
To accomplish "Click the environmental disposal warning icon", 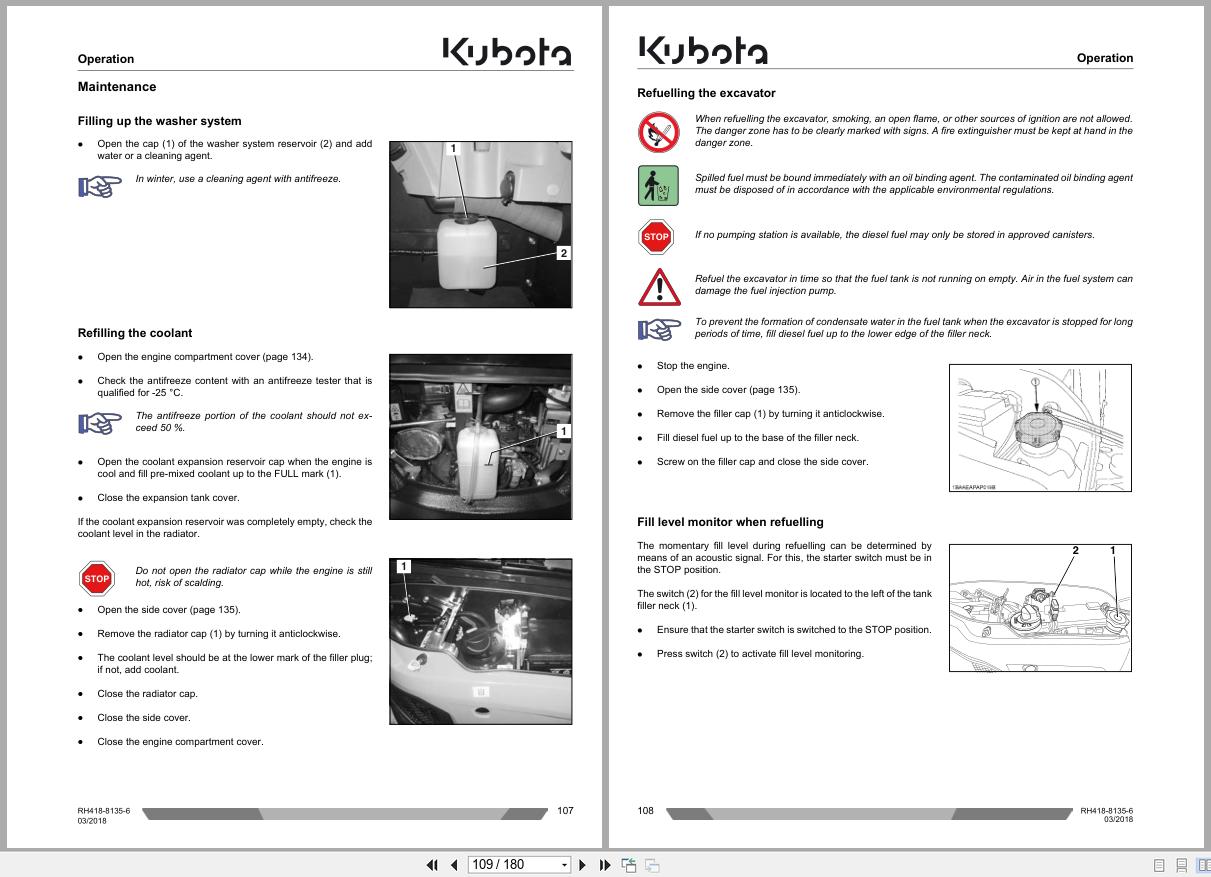I will tap(657, 185).
